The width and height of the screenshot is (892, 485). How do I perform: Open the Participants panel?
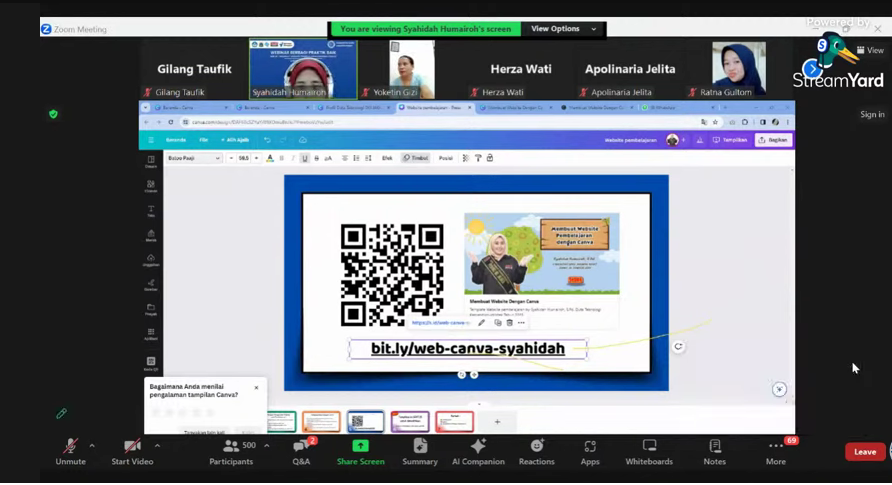[231, 452]
